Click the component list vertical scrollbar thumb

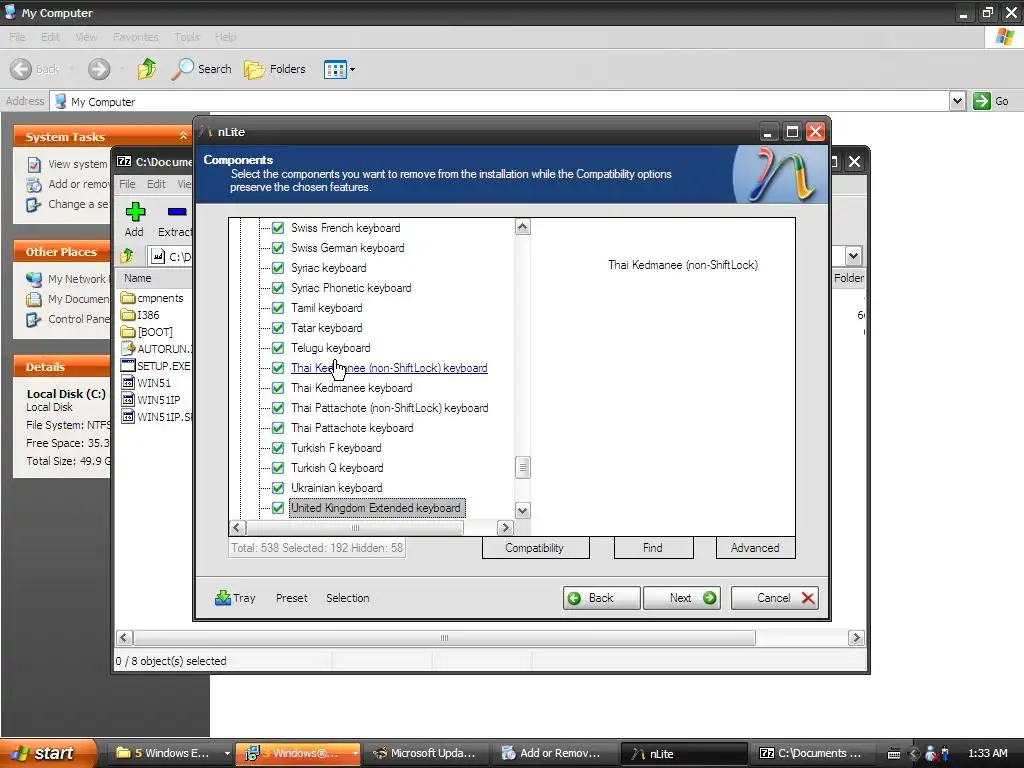(522, 467)
